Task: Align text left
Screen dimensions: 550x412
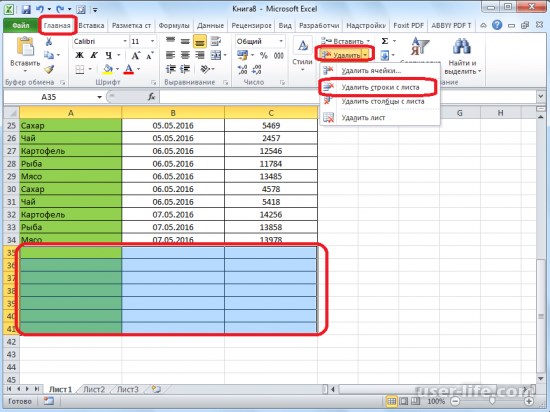Action: [170, 55]
